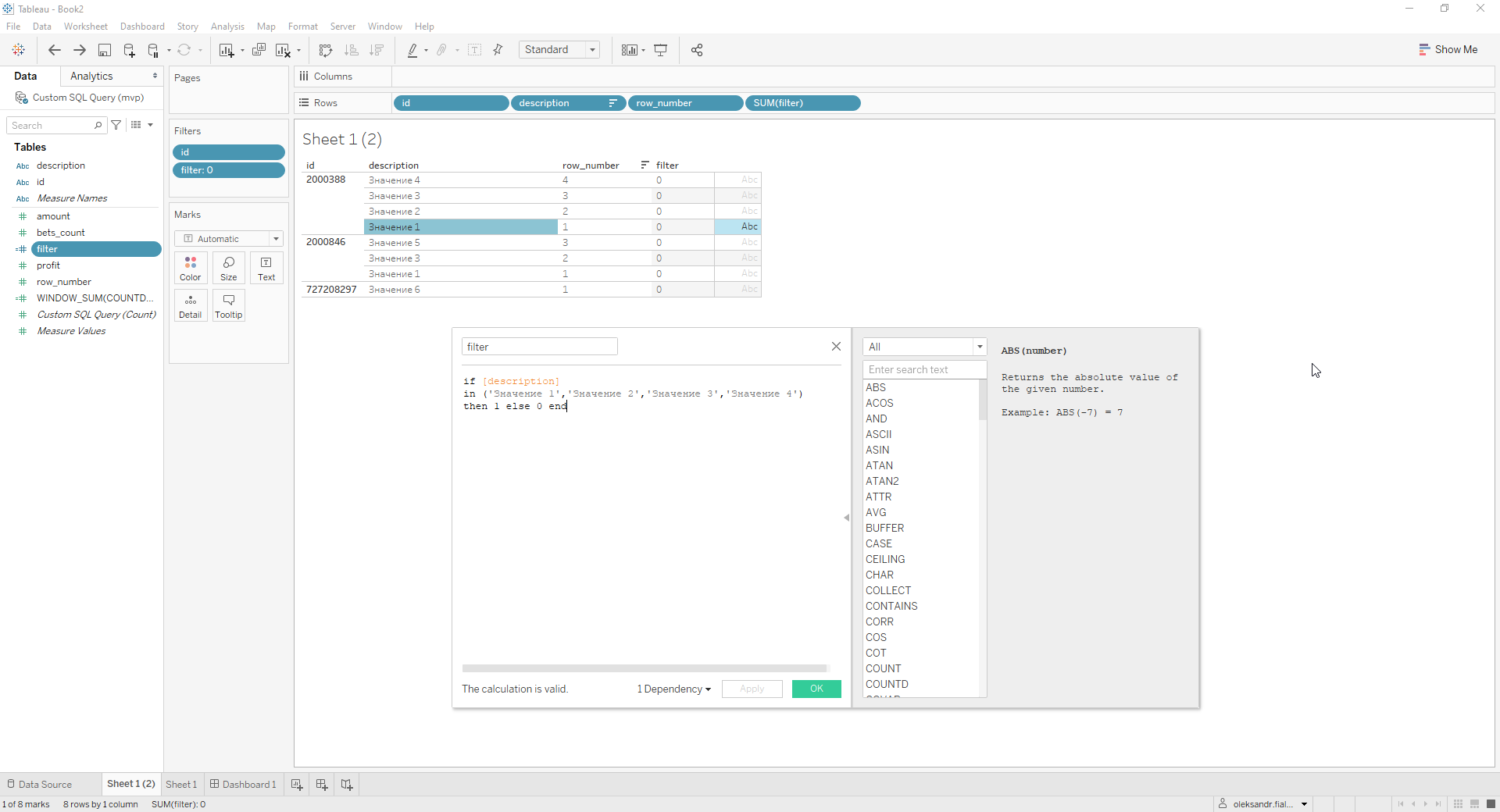
Task: Open Detail marks card
Action: [x=191, y=305]
